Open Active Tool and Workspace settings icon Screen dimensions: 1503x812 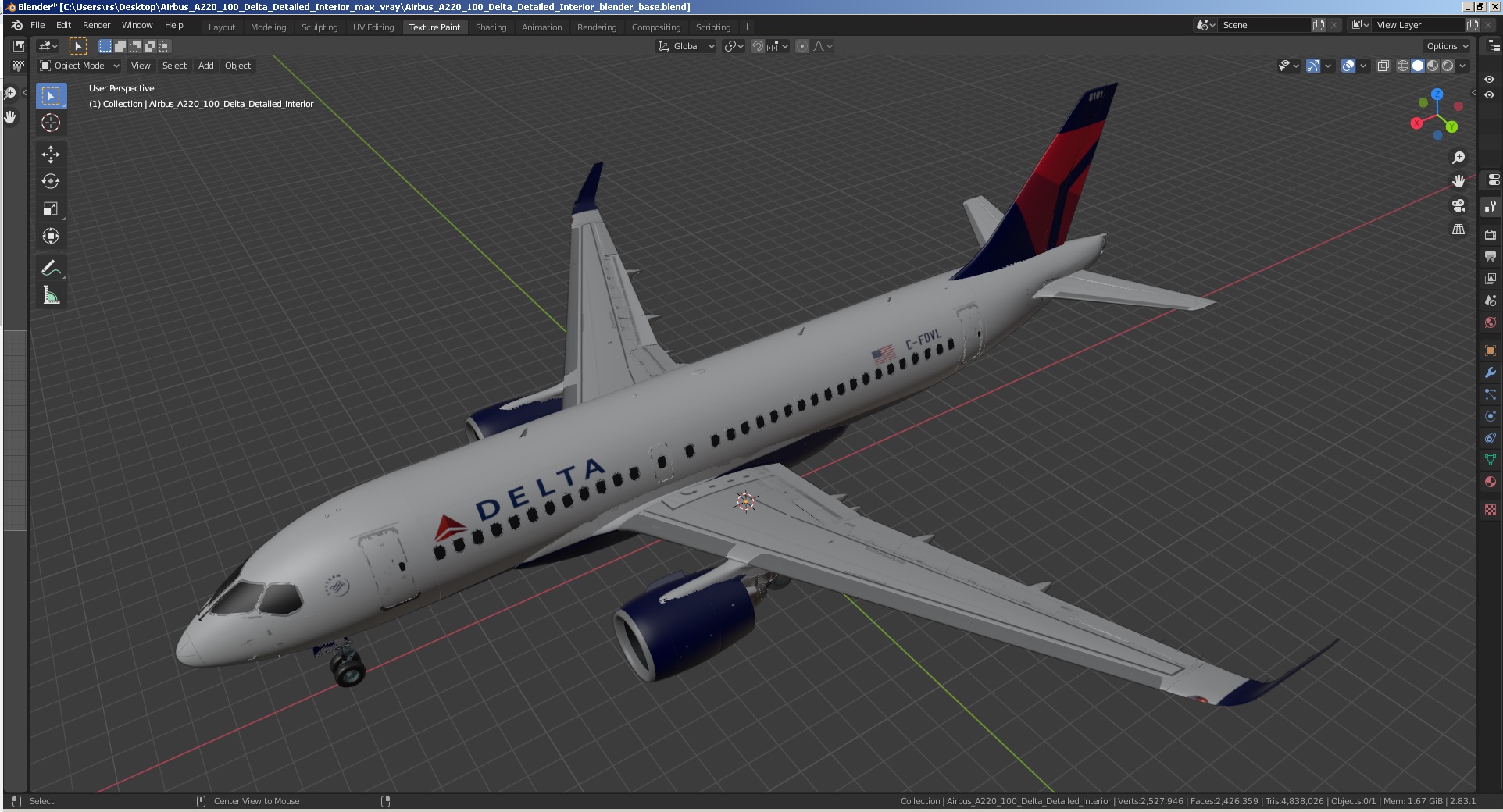click(1491, 207)
